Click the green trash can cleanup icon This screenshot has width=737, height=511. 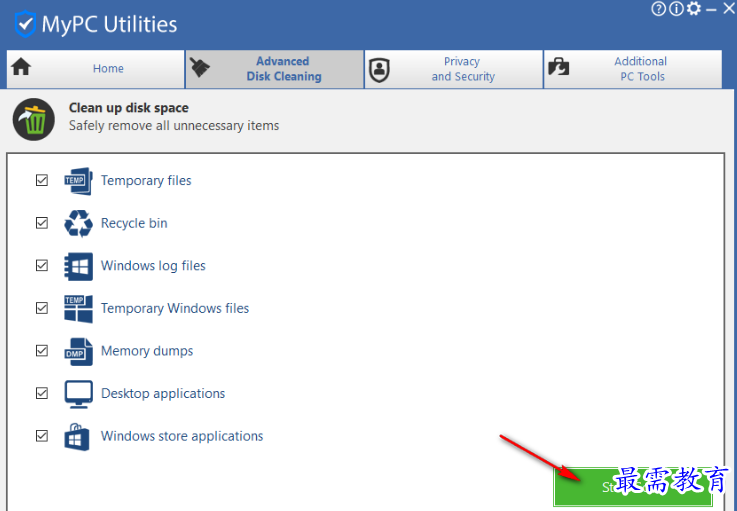pyautogui.click(x=33, y=119)
